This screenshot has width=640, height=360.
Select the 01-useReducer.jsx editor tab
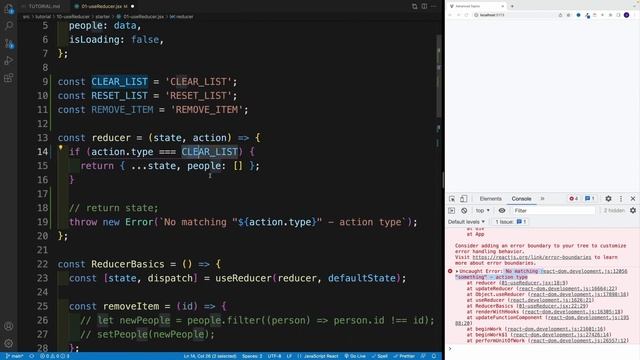click(104, 6)
